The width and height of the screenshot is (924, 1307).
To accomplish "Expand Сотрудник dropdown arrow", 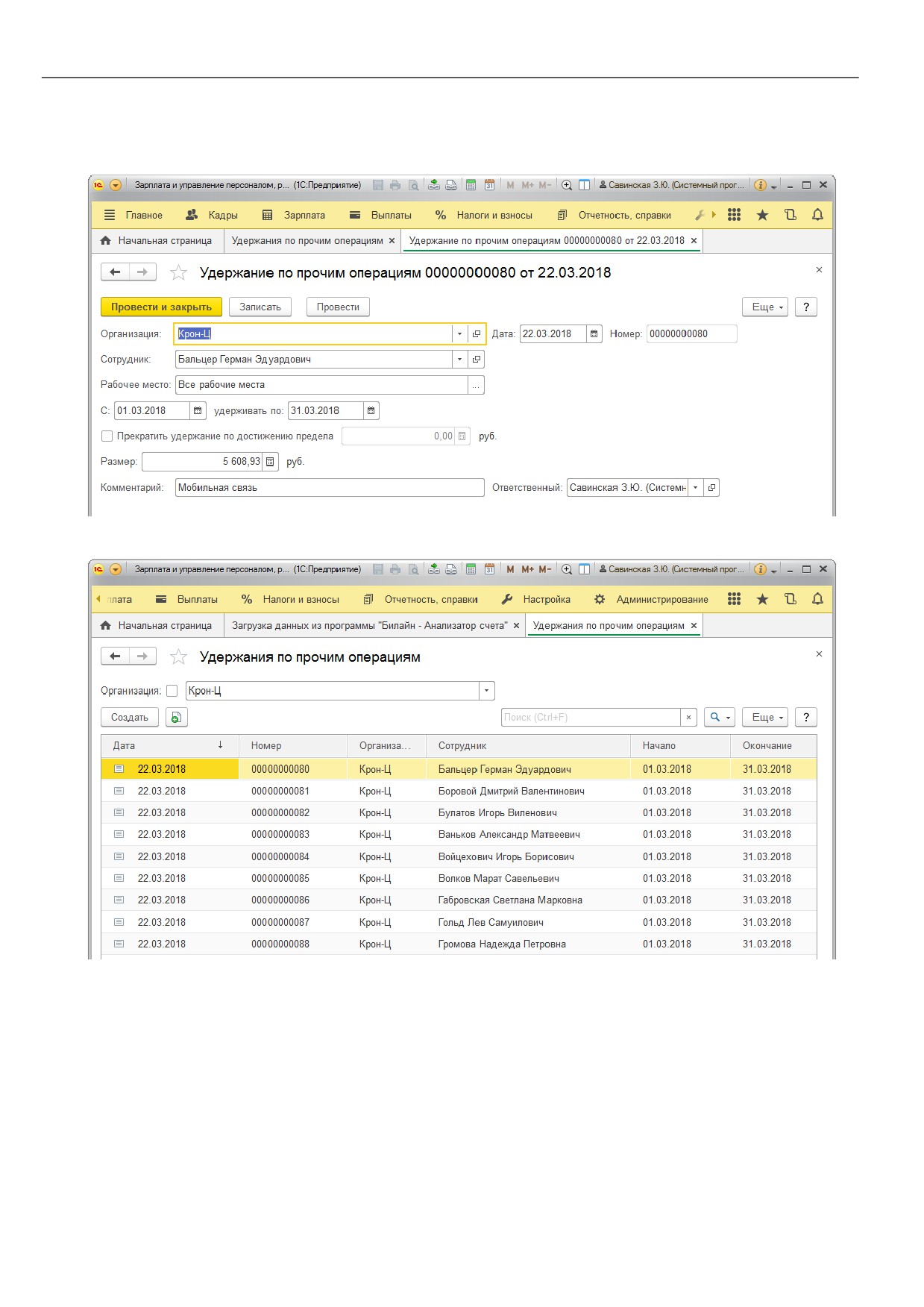I will click(x=459, y=359).
